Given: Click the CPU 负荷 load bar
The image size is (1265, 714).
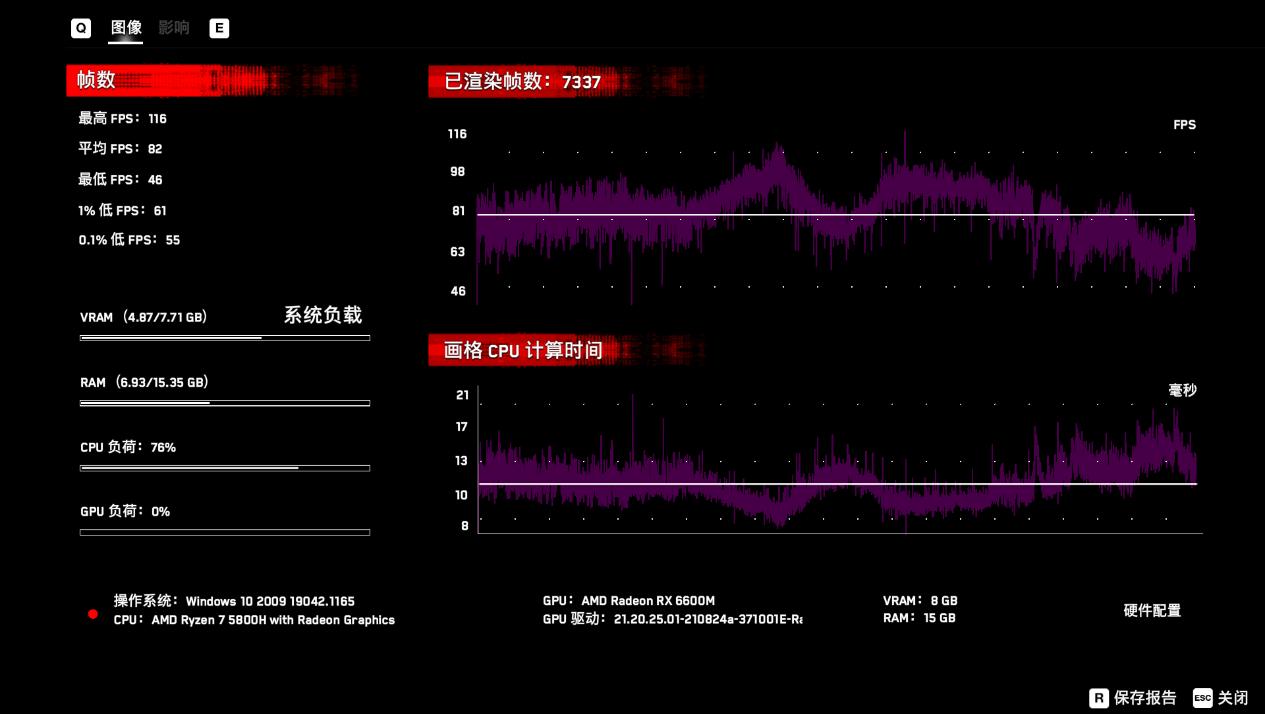Looking at the screenshot, I should [x=224, y=468].
